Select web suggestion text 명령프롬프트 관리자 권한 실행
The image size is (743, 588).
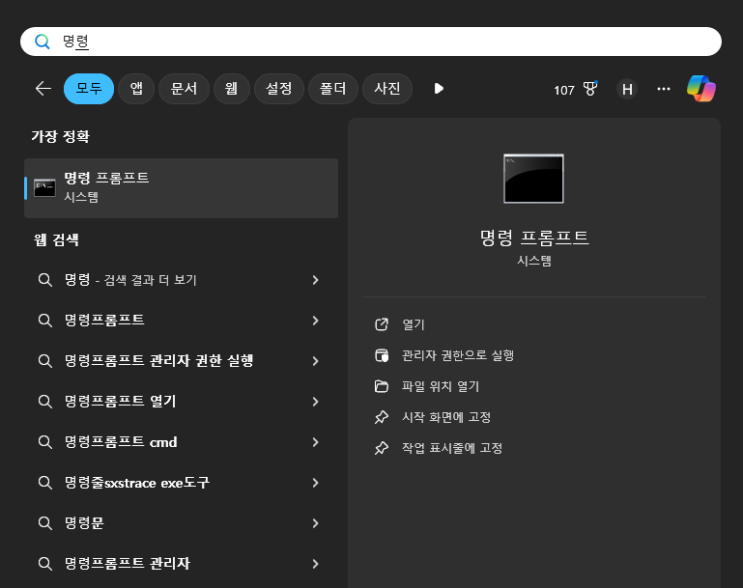159,361
